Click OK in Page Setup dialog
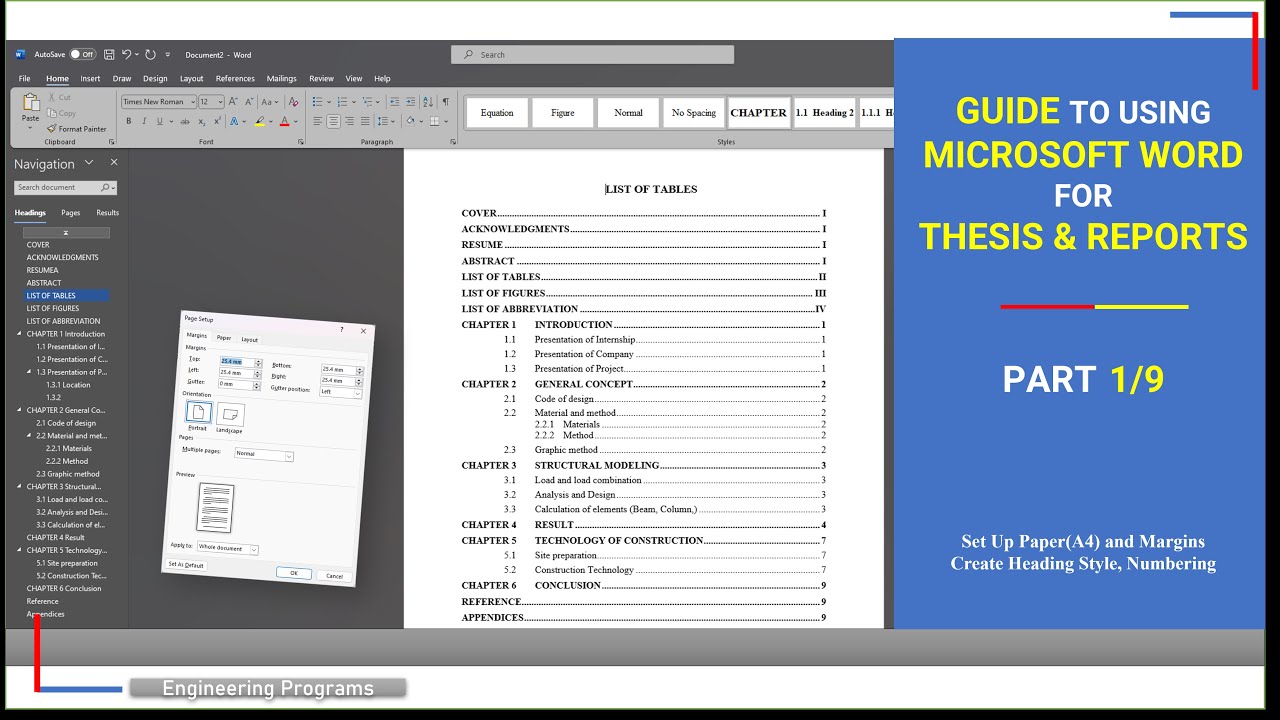This screenshot has height=720, width=1280. point(294,573)
